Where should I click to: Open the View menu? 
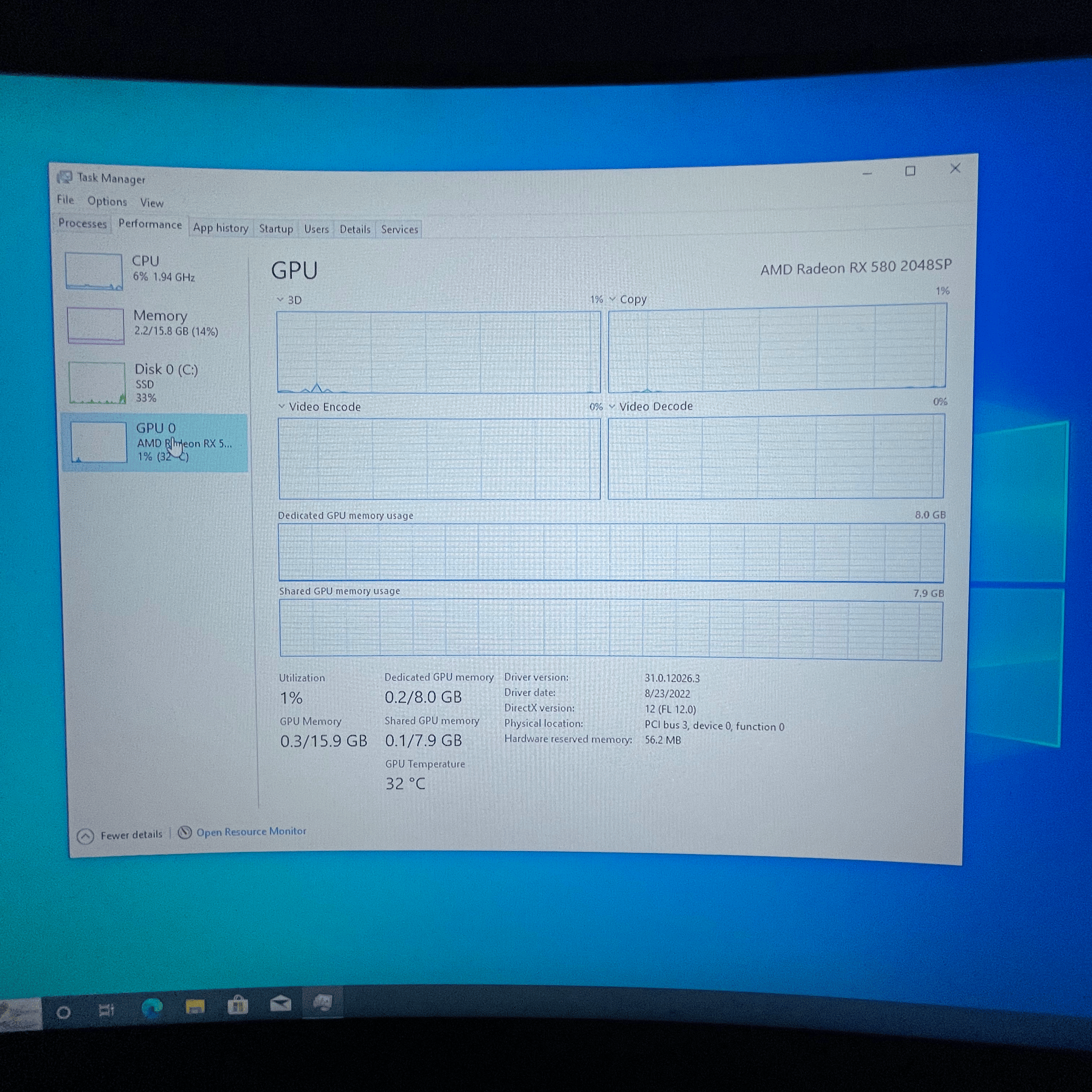pyautogui.click(x=151, y=202)
